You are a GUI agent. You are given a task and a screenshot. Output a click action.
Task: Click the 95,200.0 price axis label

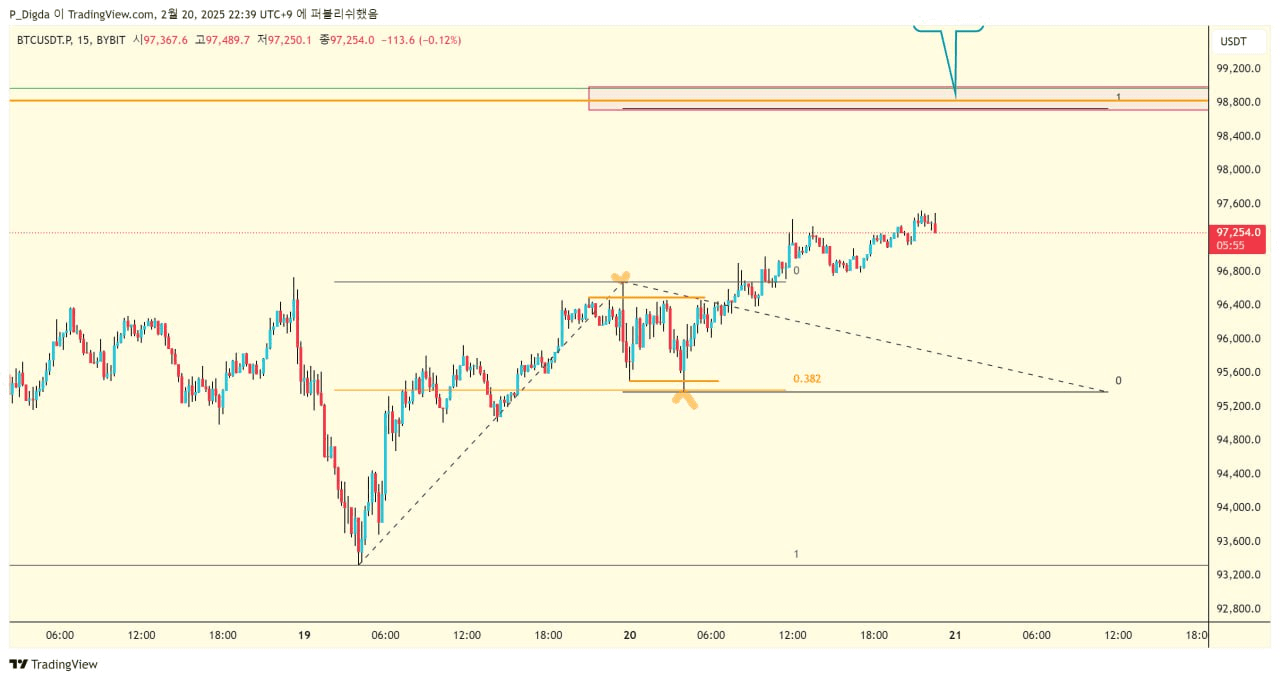(1237, 406)
